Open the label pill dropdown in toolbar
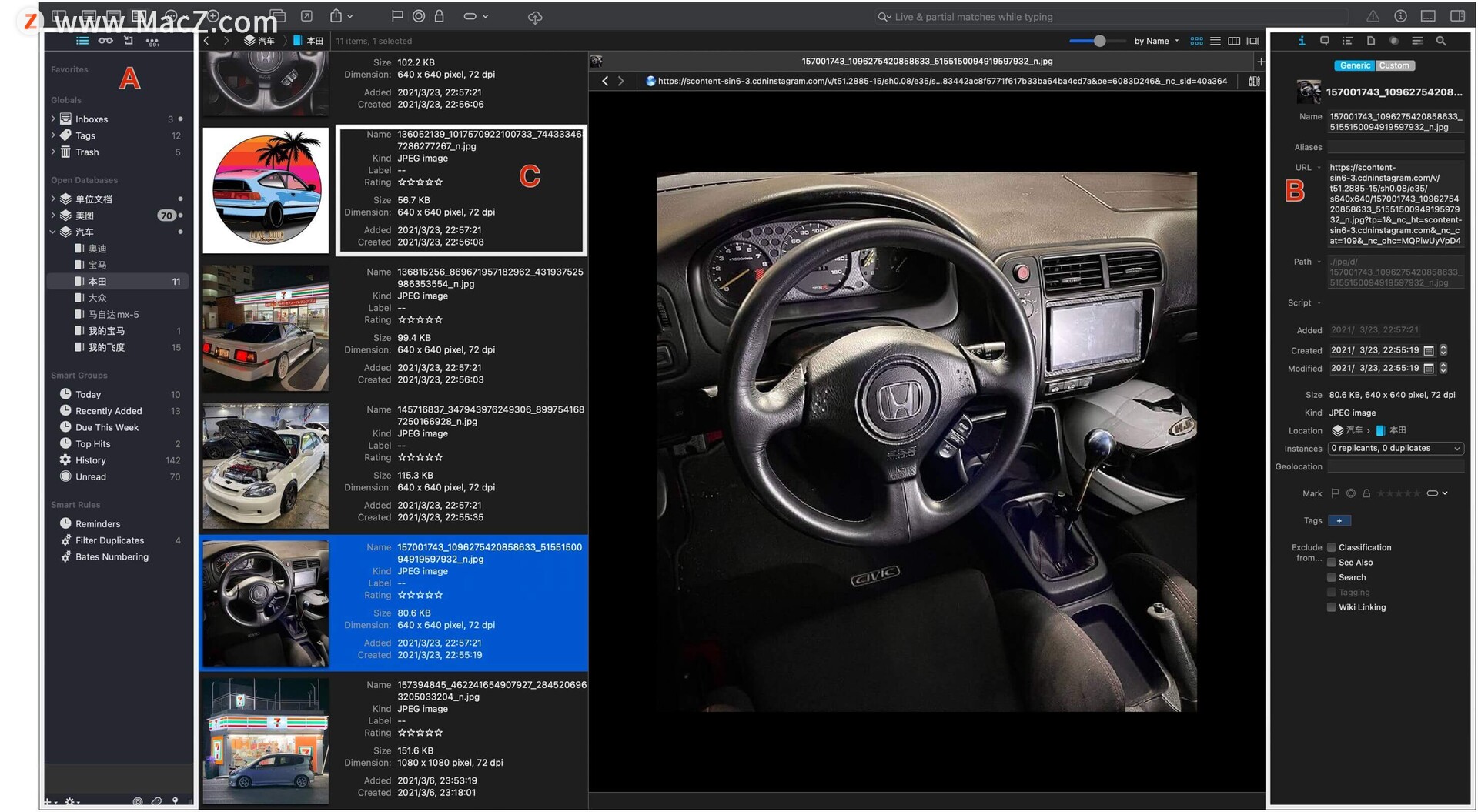This screenshot has width=1478, height=812. tap(476, 16)
